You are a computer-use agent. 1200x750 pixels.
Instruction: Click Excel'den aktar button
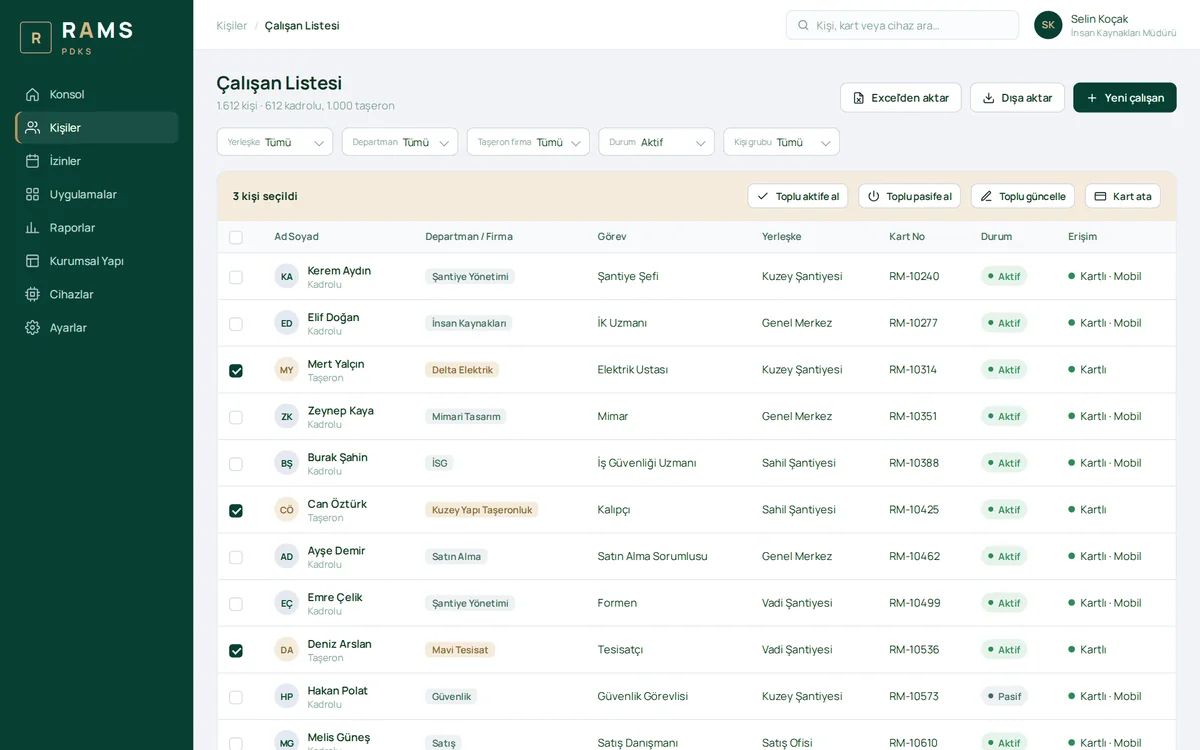pos(901,98)
